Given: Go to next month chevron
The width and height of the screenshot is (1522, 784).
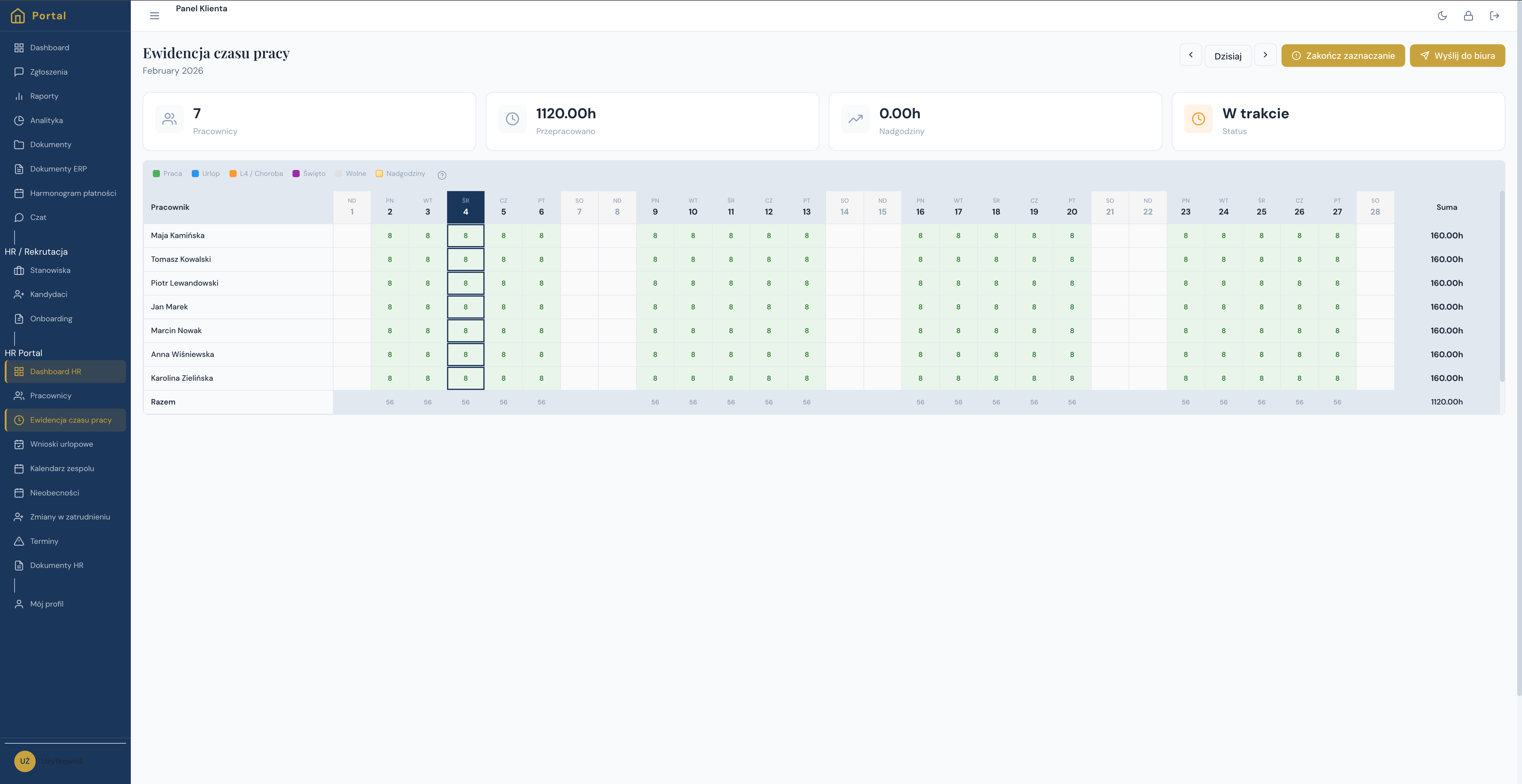Looking at the screenshot, I should tap(1265, 55).
